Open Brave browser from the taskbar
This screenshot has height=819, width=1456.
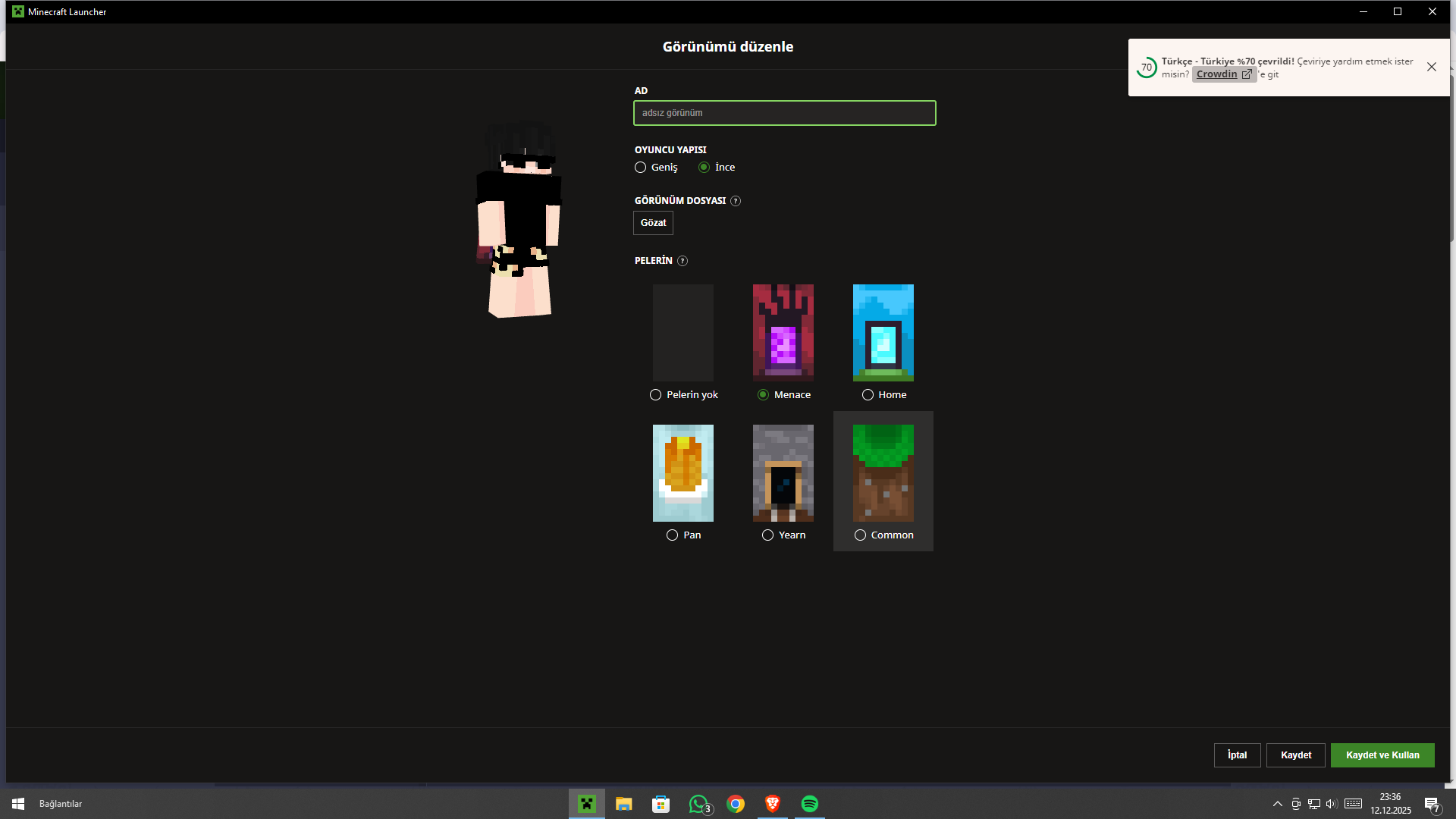pyautogui.click(x=773, y=804)
